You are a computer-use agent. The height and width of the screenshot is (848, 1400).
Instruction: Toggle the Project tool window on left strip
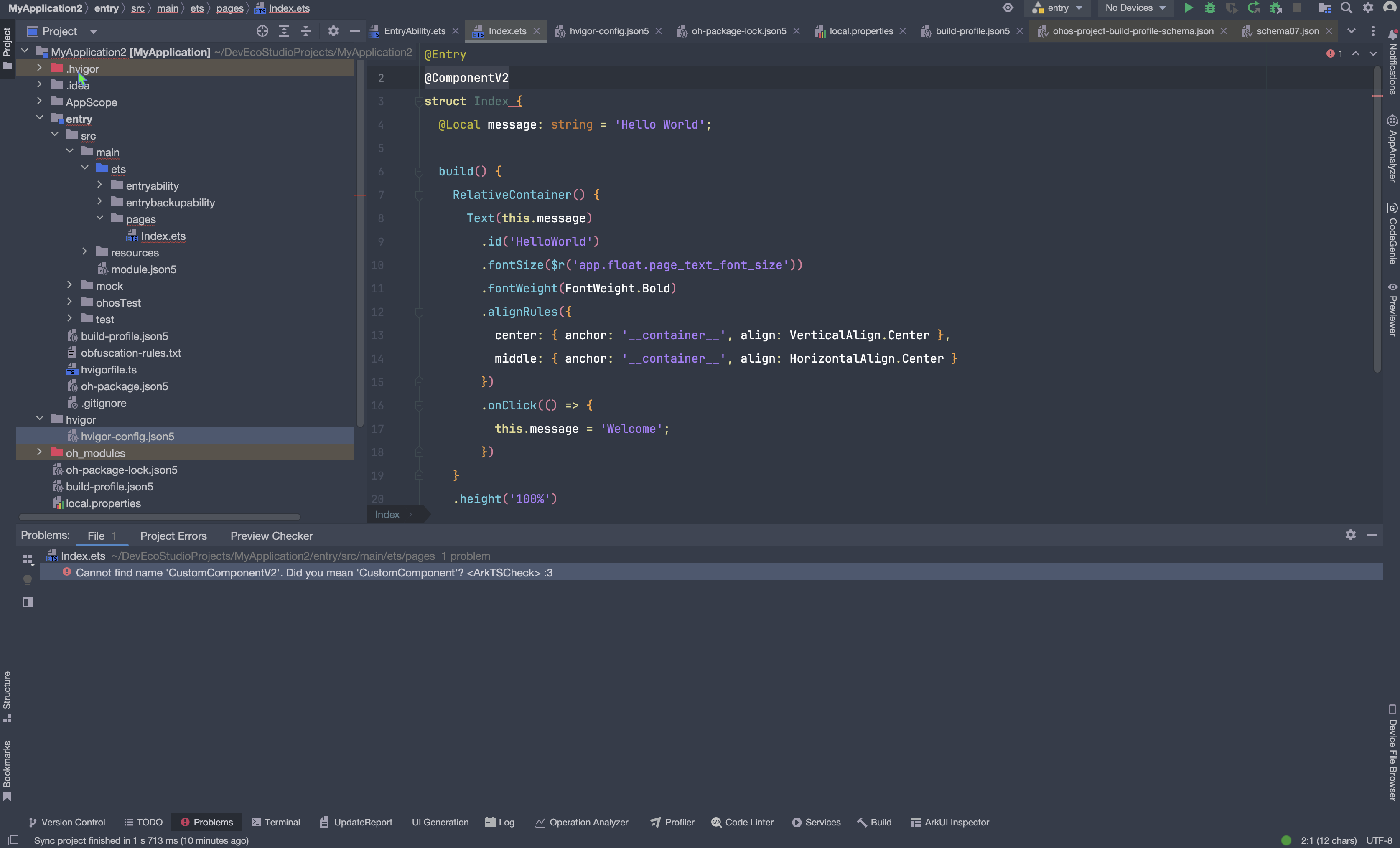point(8,49)
